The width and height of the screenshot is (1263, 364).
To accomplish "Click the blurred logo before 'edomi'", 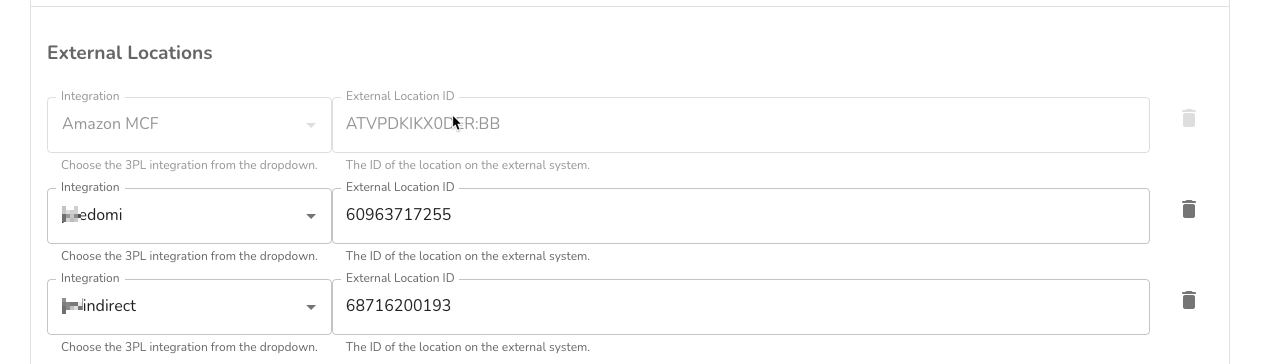I will click(70, 214).
